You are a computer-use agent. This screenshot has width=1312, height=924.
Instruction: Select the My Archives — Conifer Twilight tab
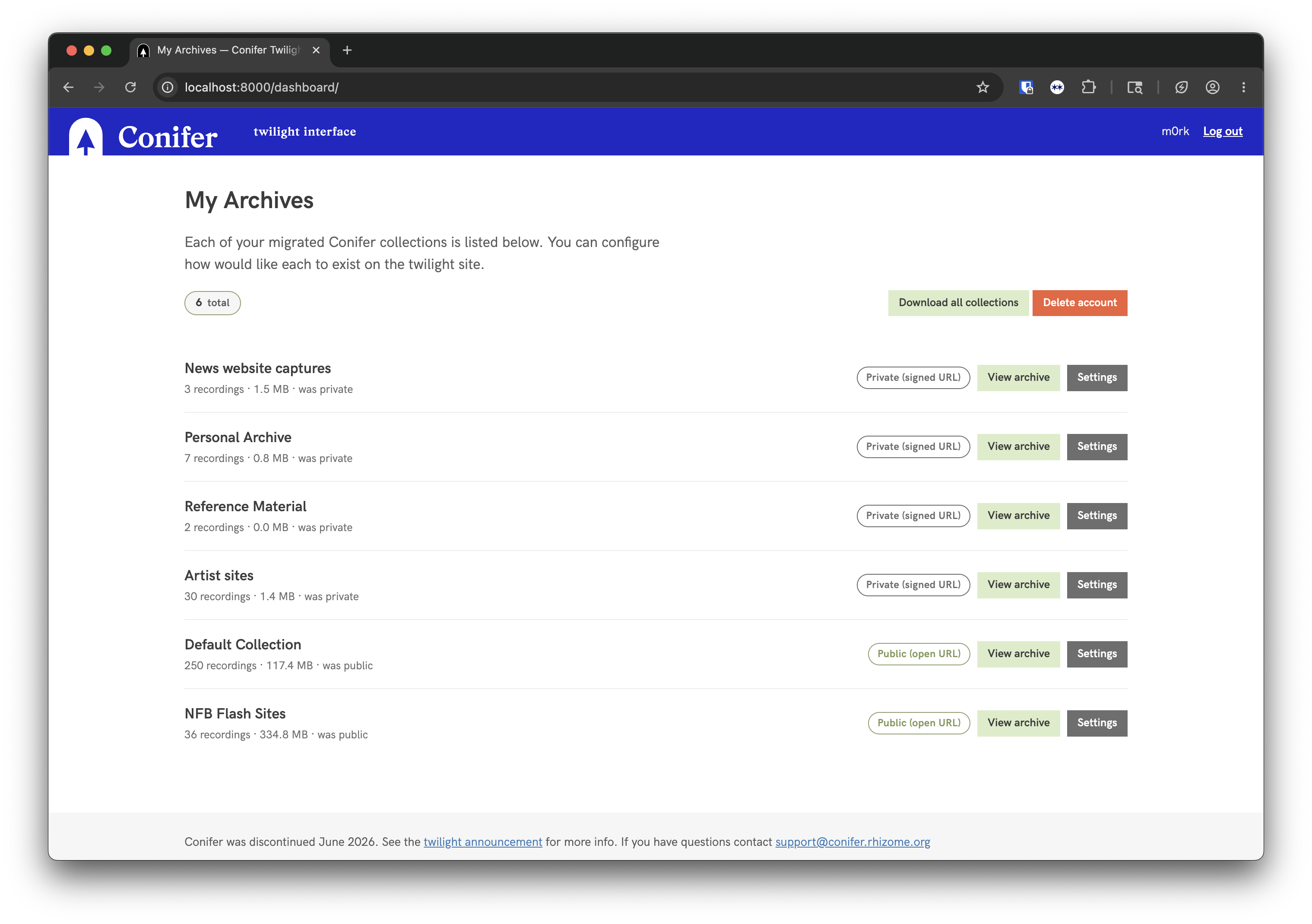tap(228, 50)
